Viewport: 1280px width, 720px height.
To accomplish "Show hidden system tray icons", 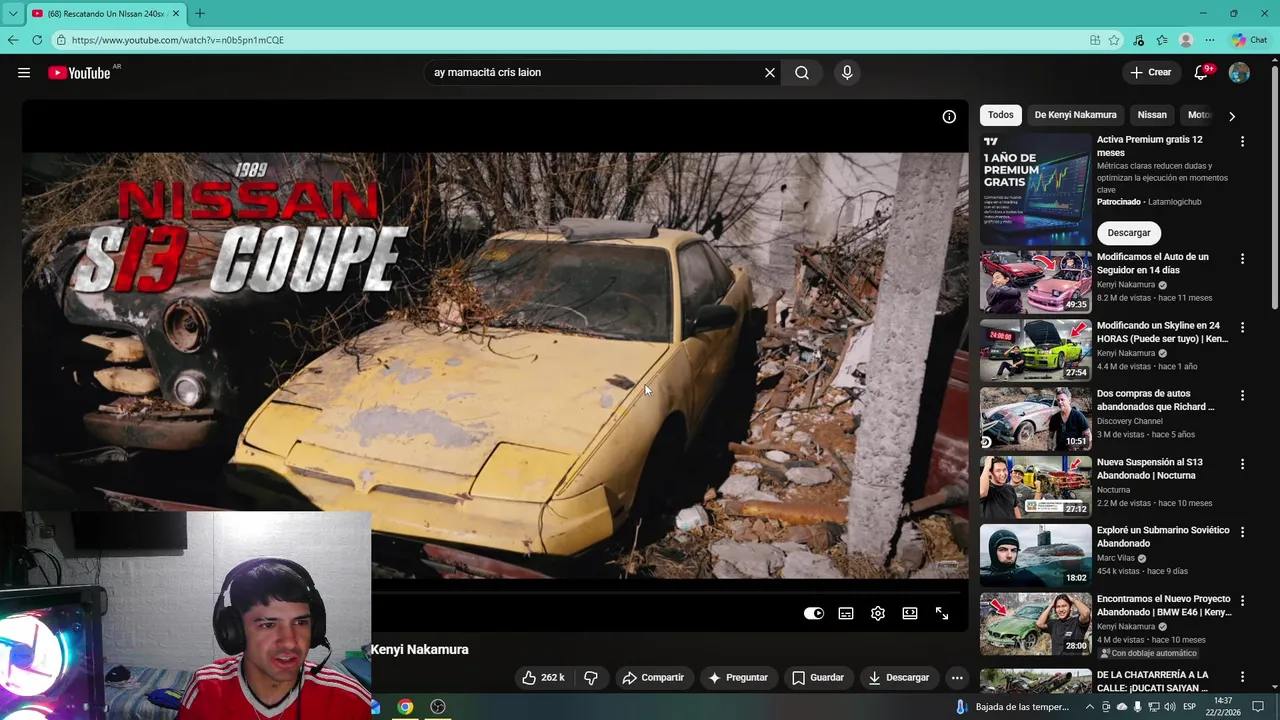I will (x=1090, y=707).
